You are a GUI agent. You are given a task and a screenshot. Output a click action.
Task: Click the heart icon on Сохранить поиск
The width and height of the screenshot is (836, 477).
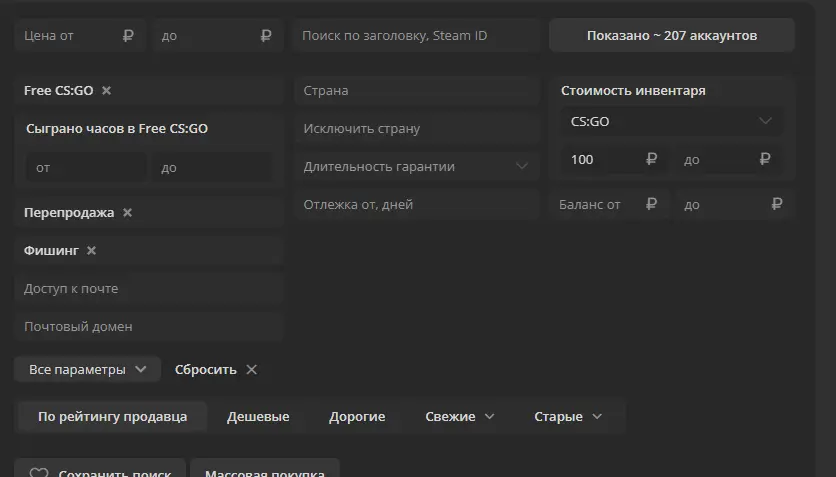[38, 472]
